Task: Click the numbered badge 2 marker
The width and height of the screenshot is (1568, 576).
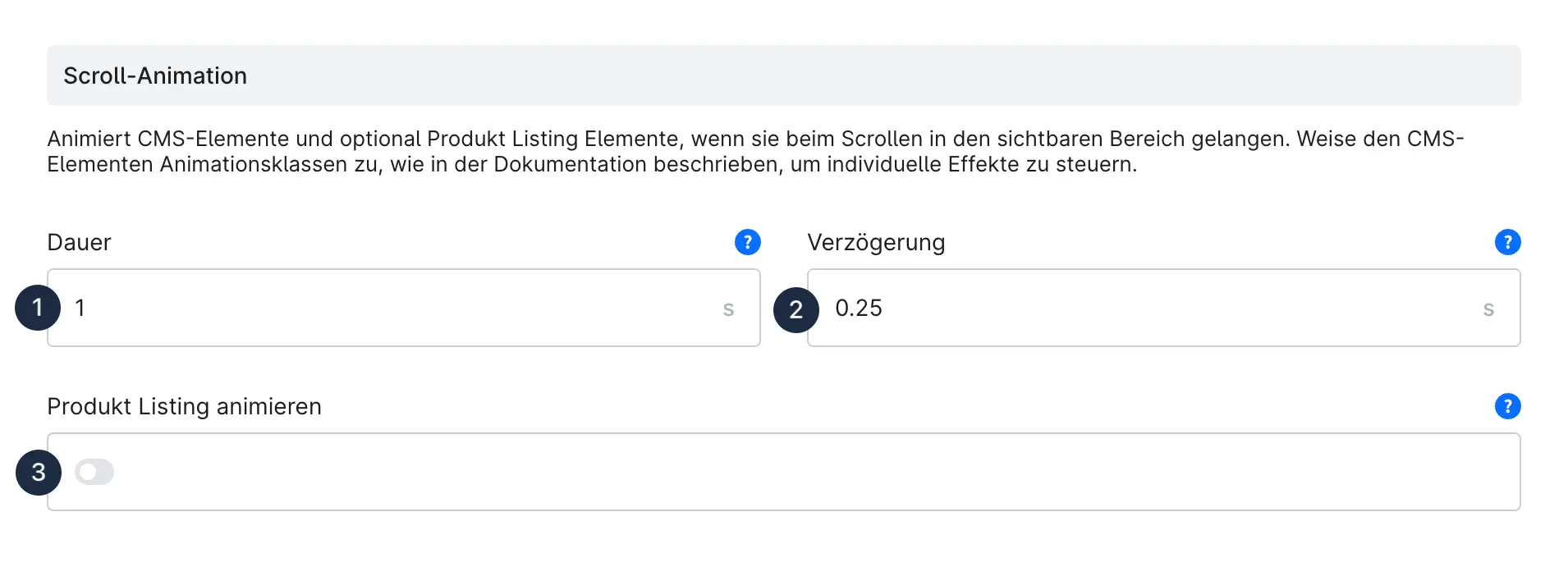Action: tap(795, 309)
